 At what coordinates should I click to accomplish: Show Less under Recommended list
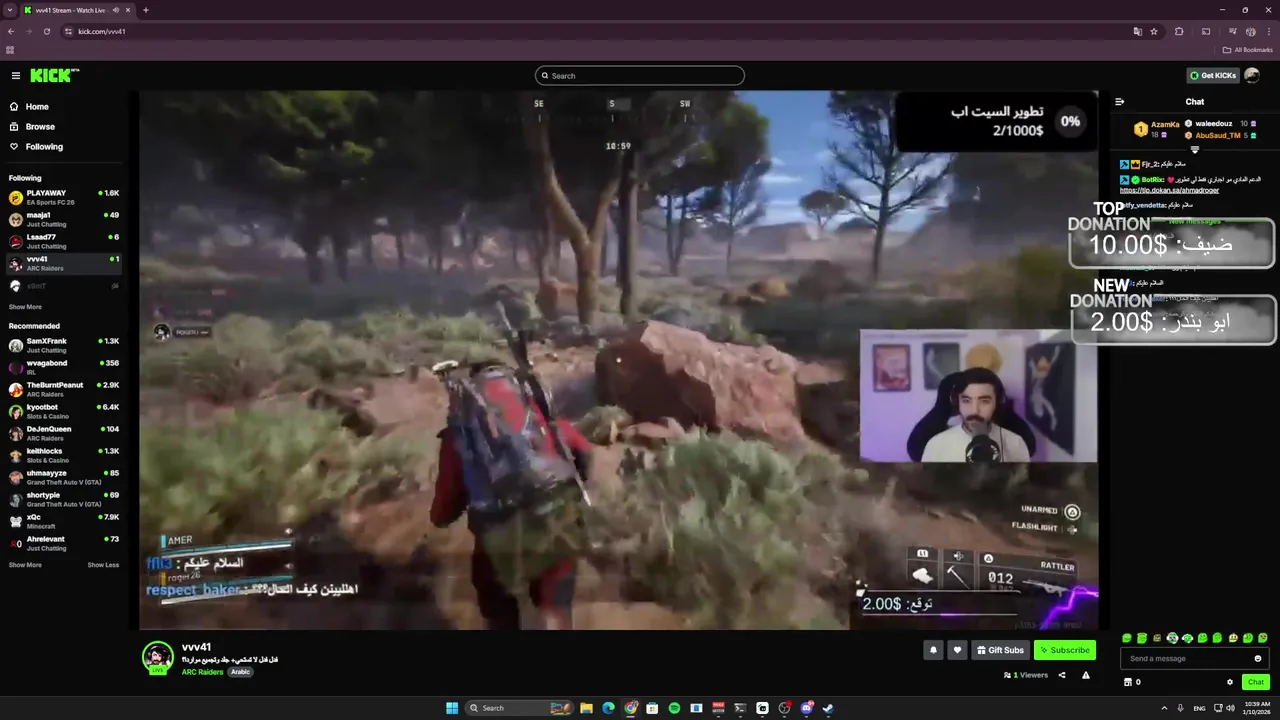pos(103,565)
